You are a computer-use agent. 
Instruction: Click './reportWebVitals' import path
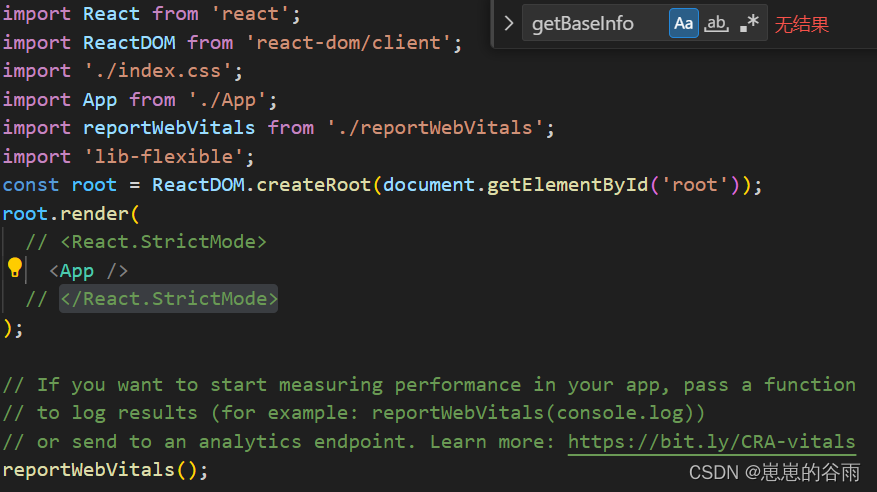(435, 128)
